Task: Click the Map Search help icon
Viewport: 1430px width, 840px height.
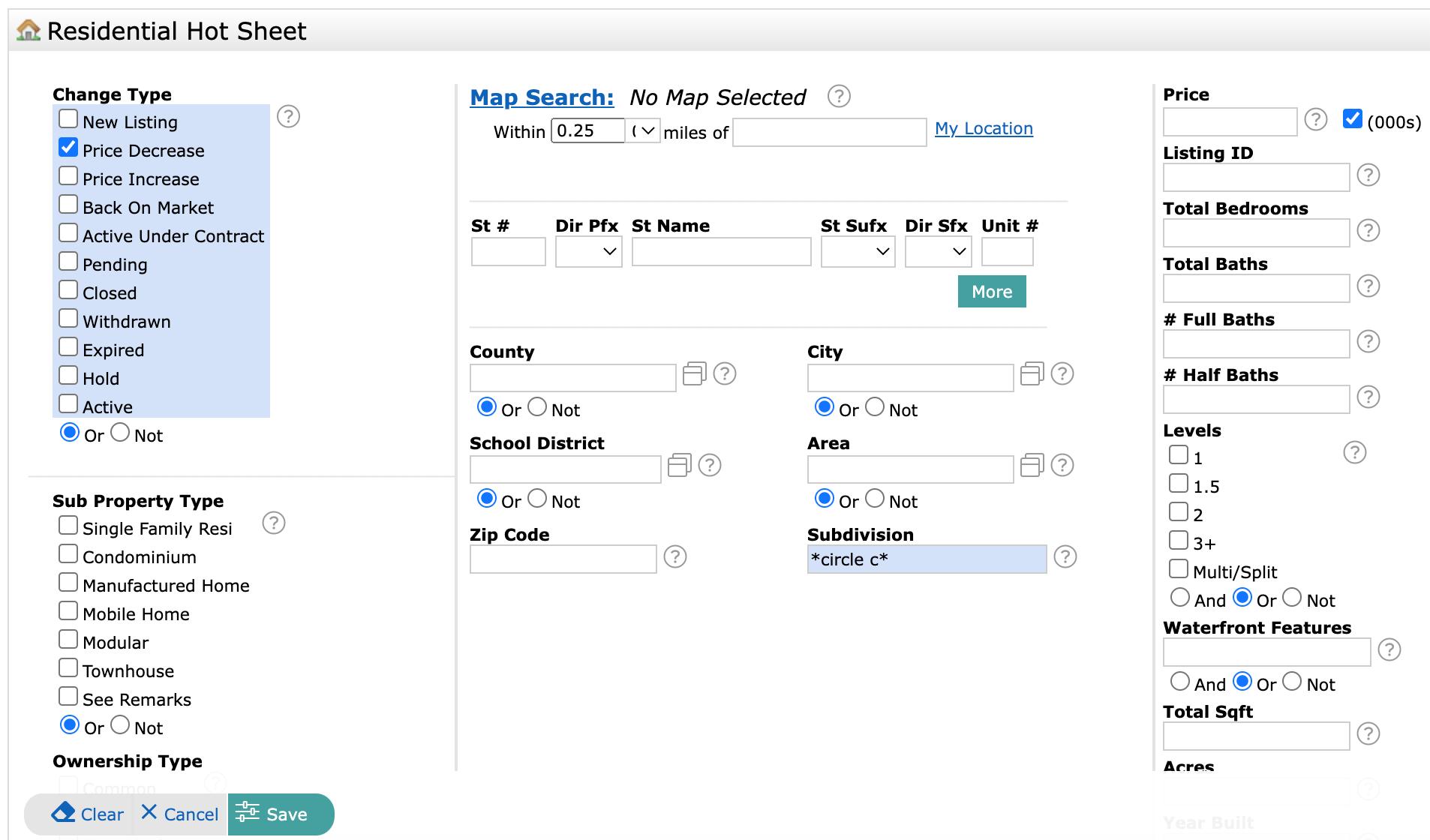Action: coord(838,96)
